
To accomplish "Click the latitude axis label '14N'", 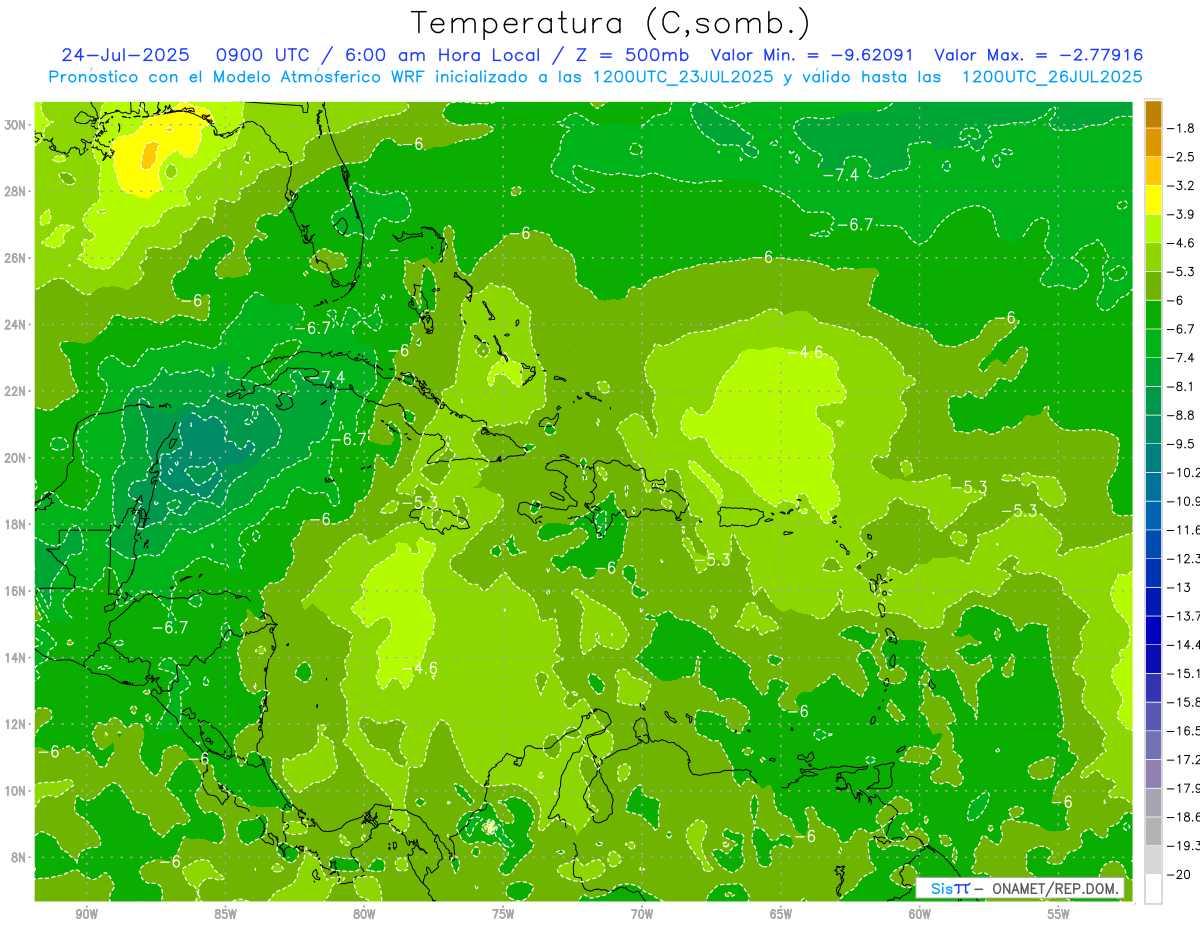I will tap(16, 658).
